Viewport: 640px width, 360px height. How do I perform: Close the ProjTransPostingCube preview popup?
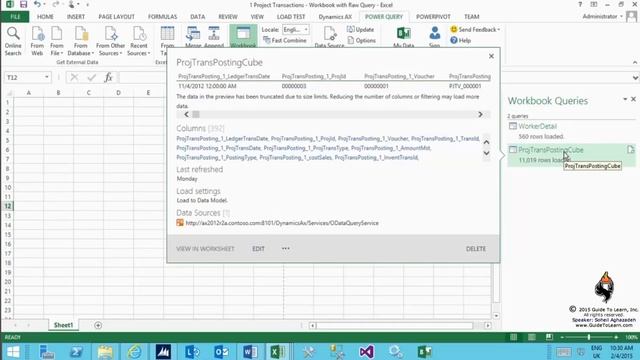click(491, 56)
